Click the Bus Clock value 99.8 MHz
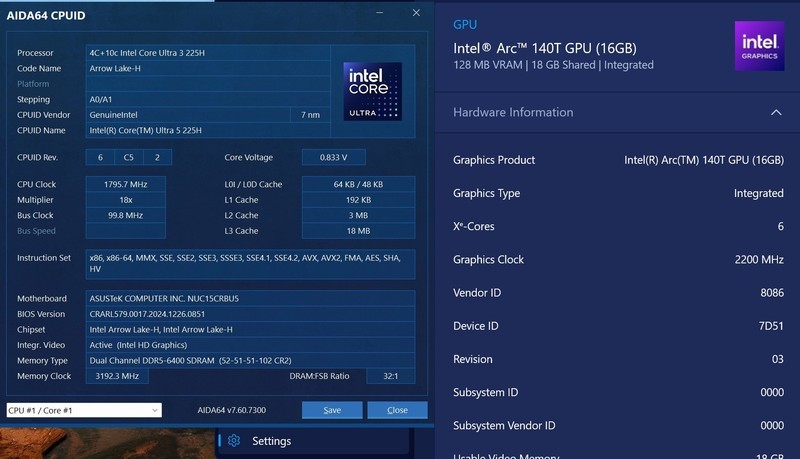 click(126, 215)
